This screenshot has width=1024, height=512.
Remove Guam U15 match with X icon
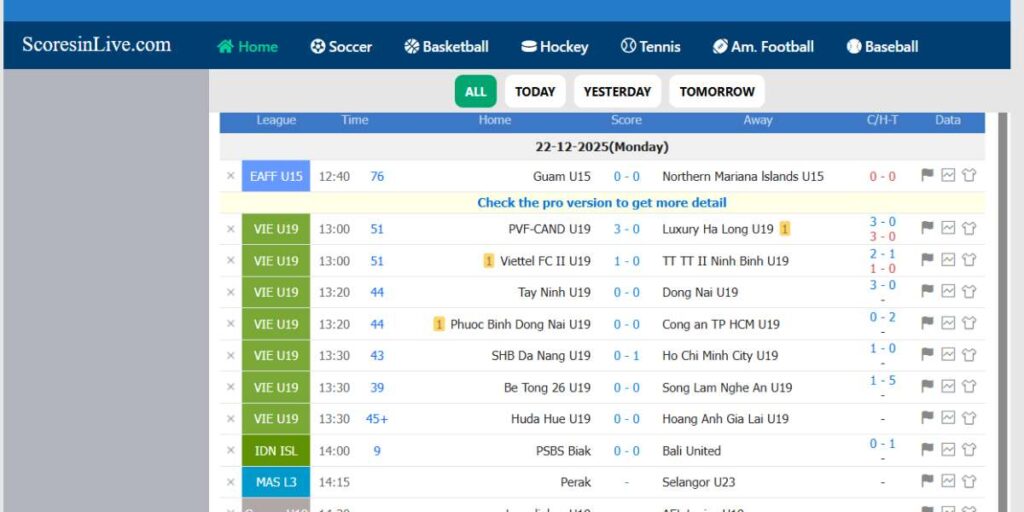(x=230, y=176)
